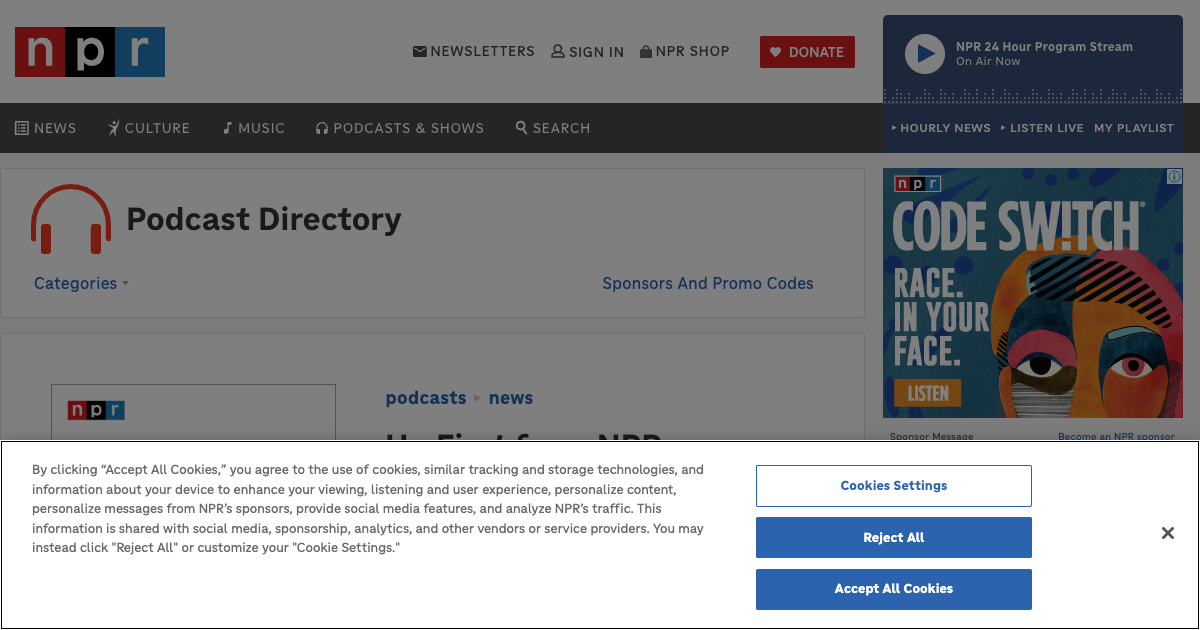
Task: Expand Listen Live in player
Action: tap(1042, 128)
